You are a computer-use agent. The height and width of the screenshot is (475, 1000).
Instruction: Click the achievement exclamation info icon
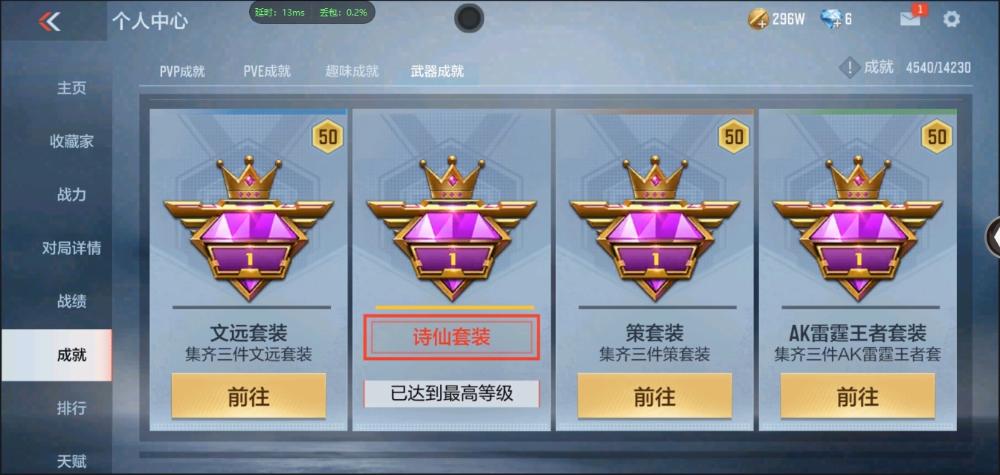click(x=849, y=68)
